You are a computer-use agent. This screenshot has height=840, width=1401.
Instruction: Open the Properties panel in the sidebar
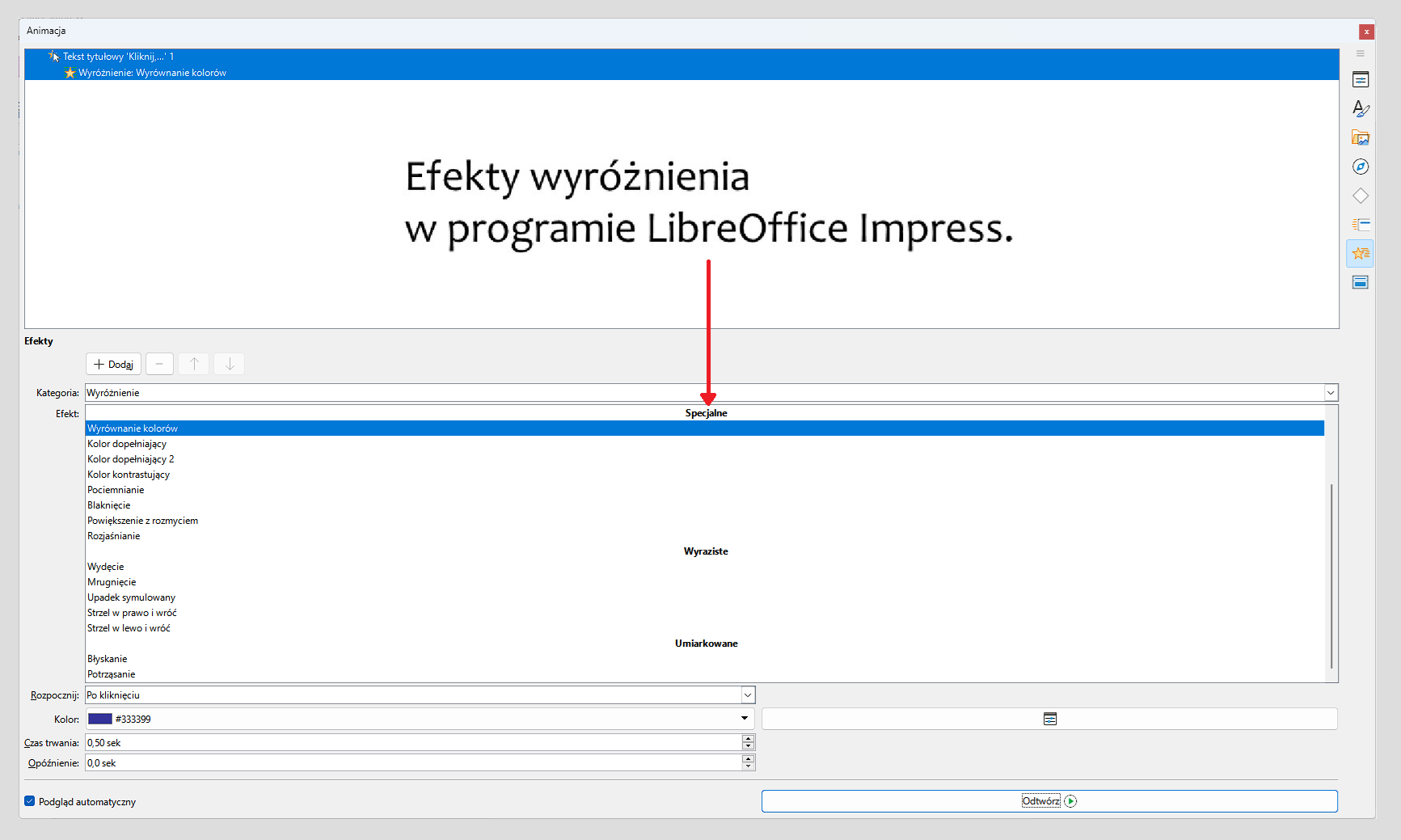click(x=1361, y=79)
